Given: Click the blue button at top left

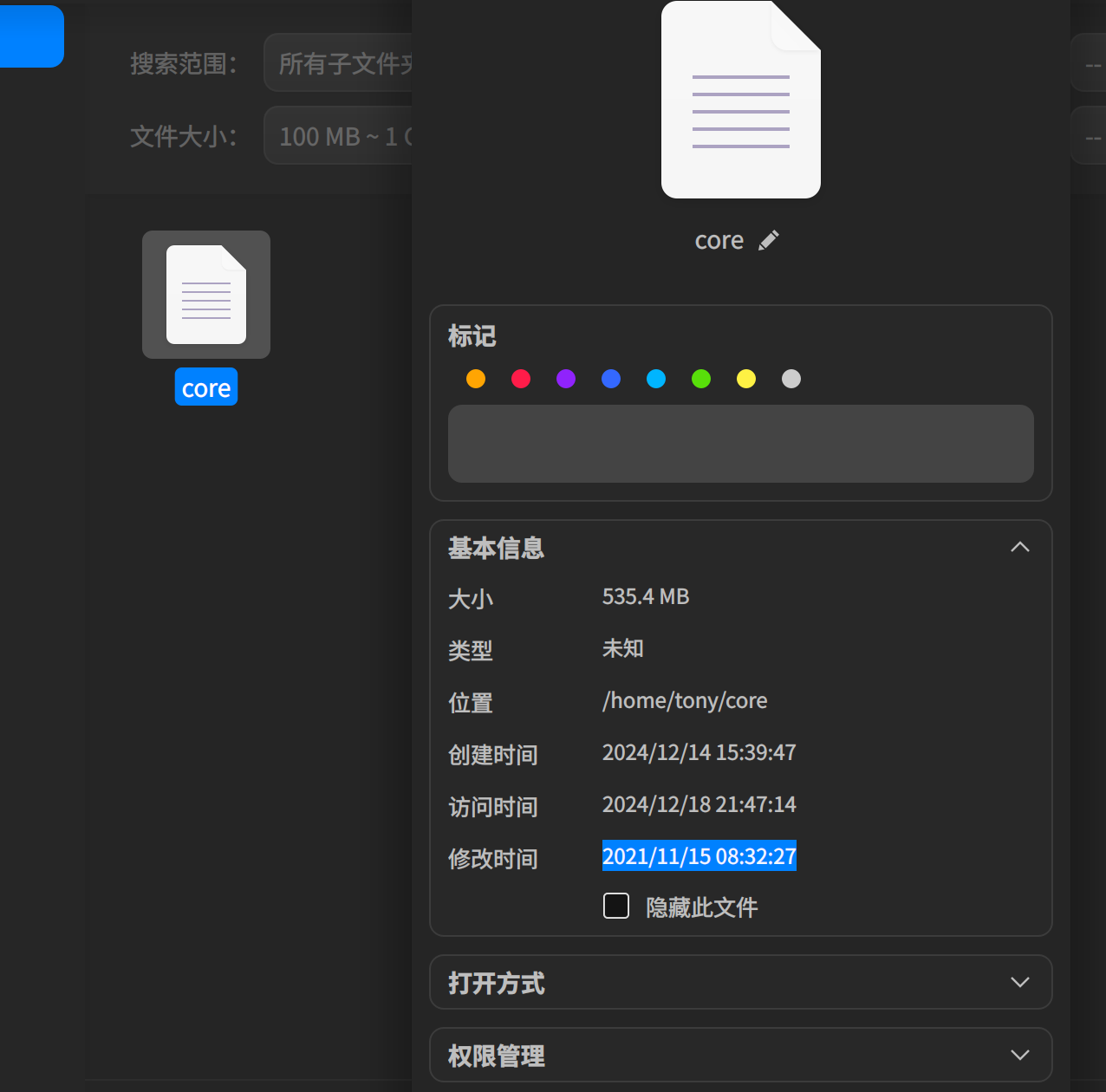Looking at the screenshot, I should coord(31,36).
